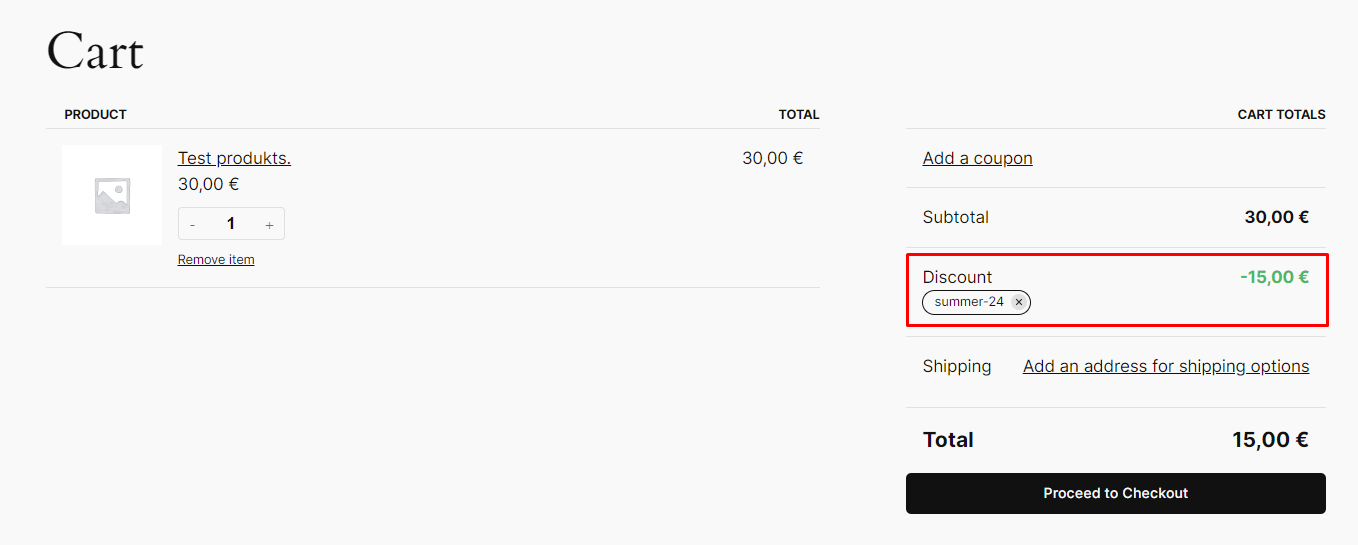Remove the summer-24 coupon with the x icon
The image size is (1358, 545).
(x=1018, y=302)
